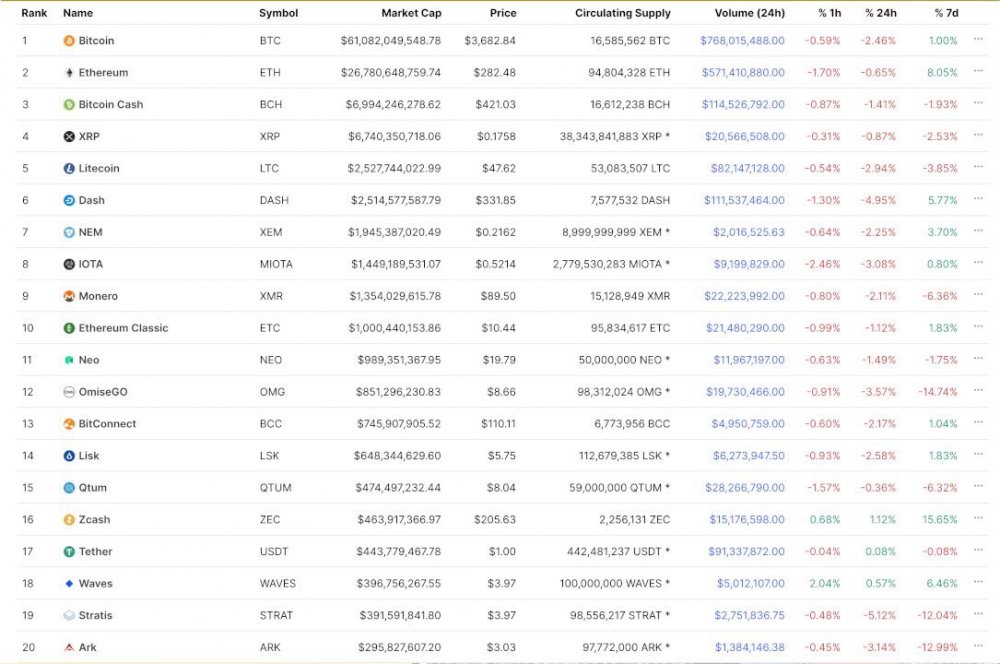Select Dash price $331.85

pyautogui.click(x=496, y=200)
